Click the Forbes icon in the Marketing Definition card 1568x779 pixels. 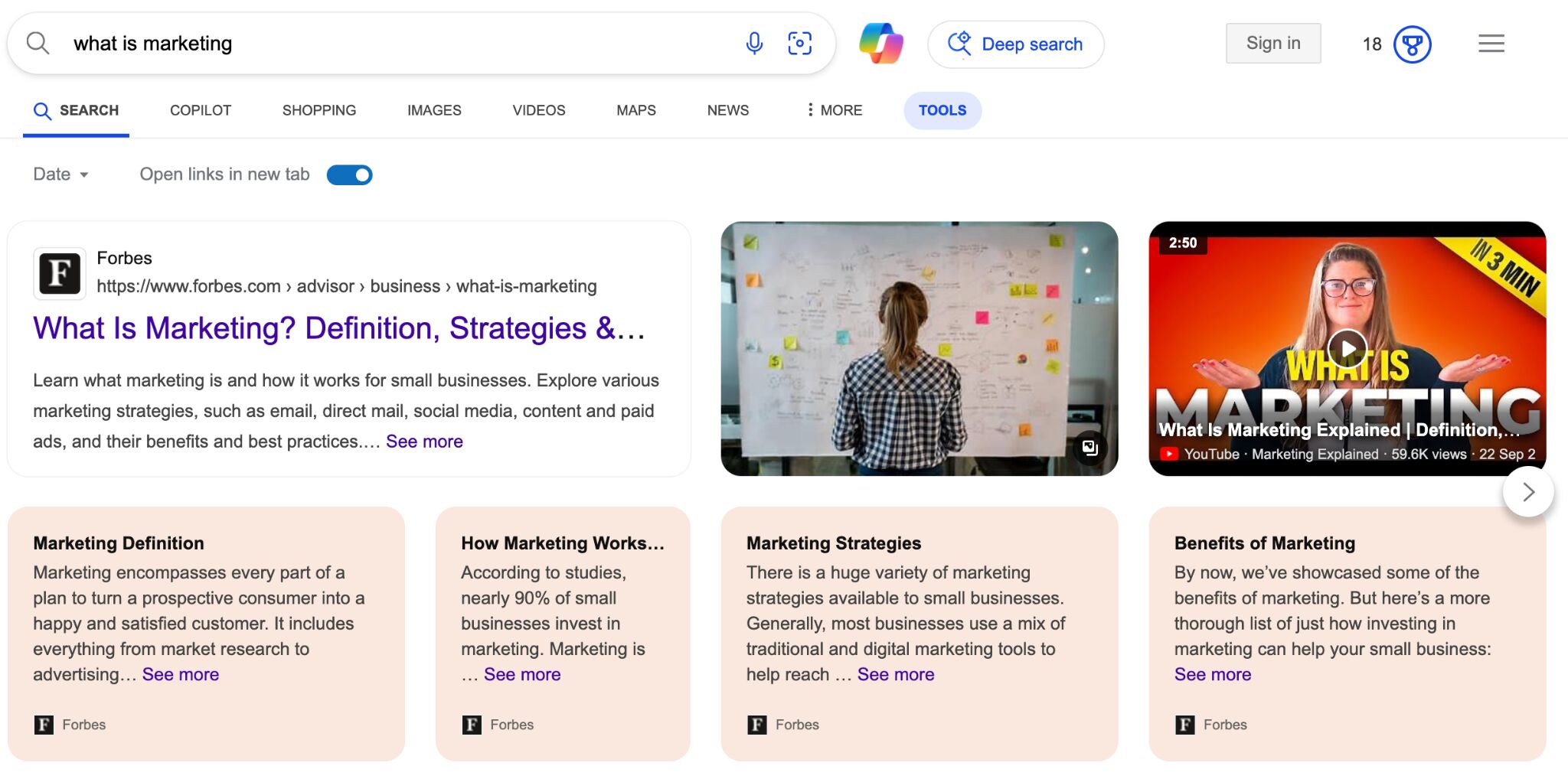coord(44,724)
